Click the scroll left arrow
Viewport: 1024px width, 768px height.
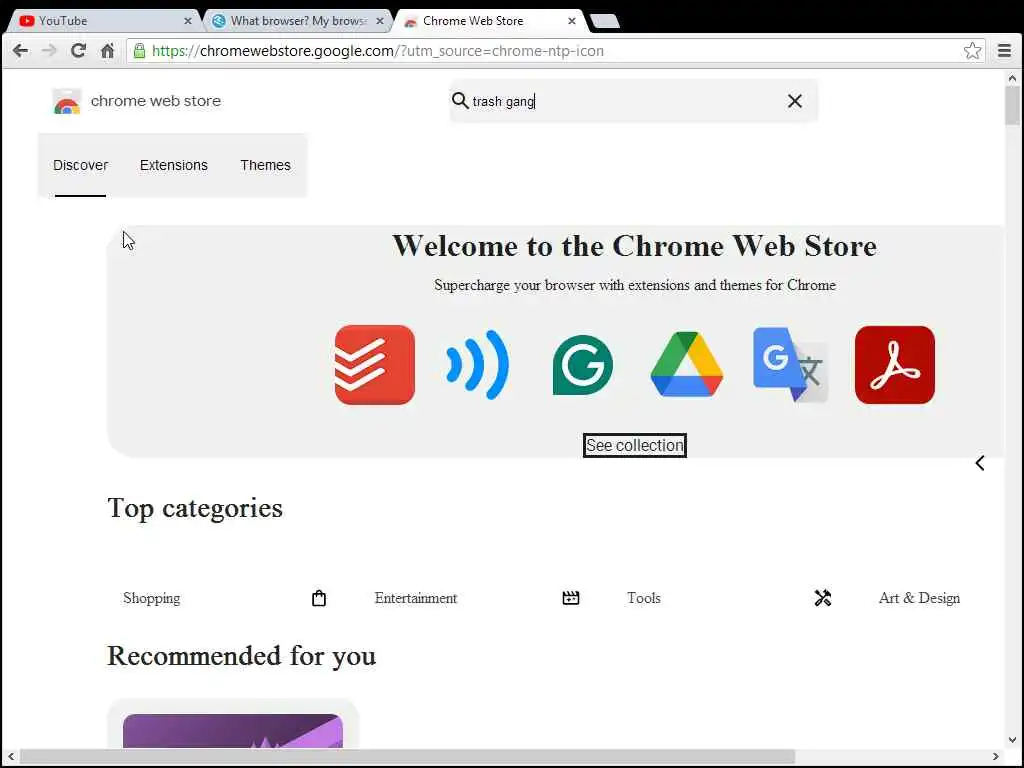click(x=10, y=757)
